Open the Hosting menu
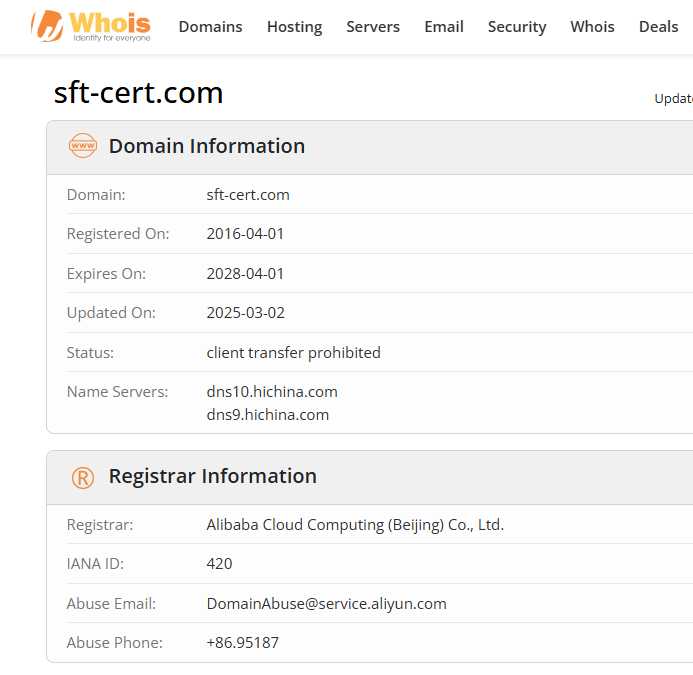This screenshot has height=675, width=693. (x=294, y=27)
